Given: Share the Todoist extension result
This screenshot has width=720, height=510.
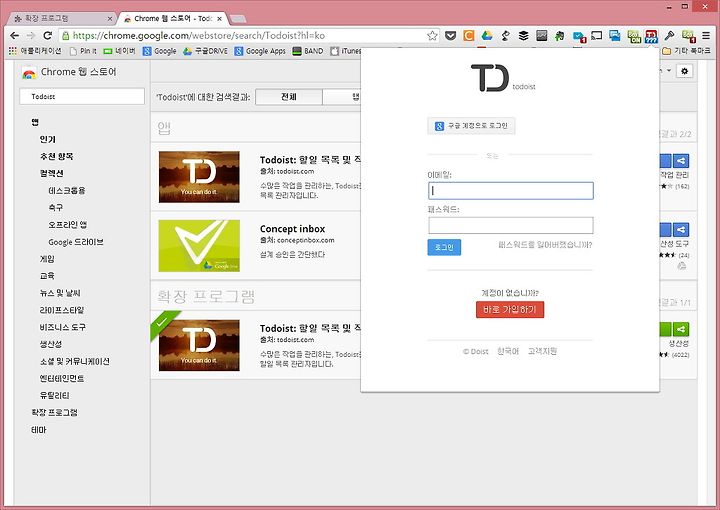Looking at the screenshot, I should coord(681,329).
